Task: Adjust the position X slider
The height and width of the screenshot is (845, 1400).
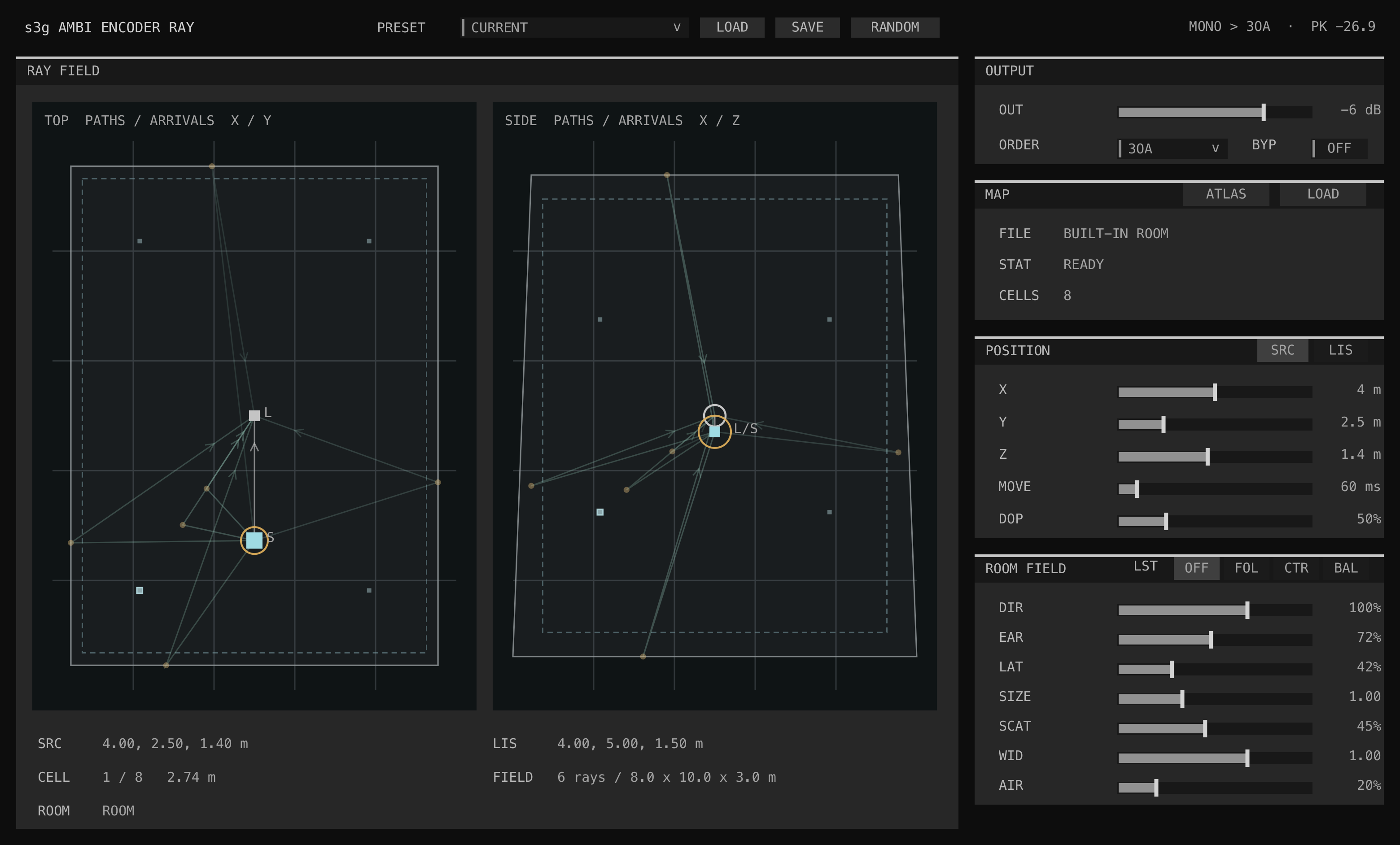Action: point(1215,392)
